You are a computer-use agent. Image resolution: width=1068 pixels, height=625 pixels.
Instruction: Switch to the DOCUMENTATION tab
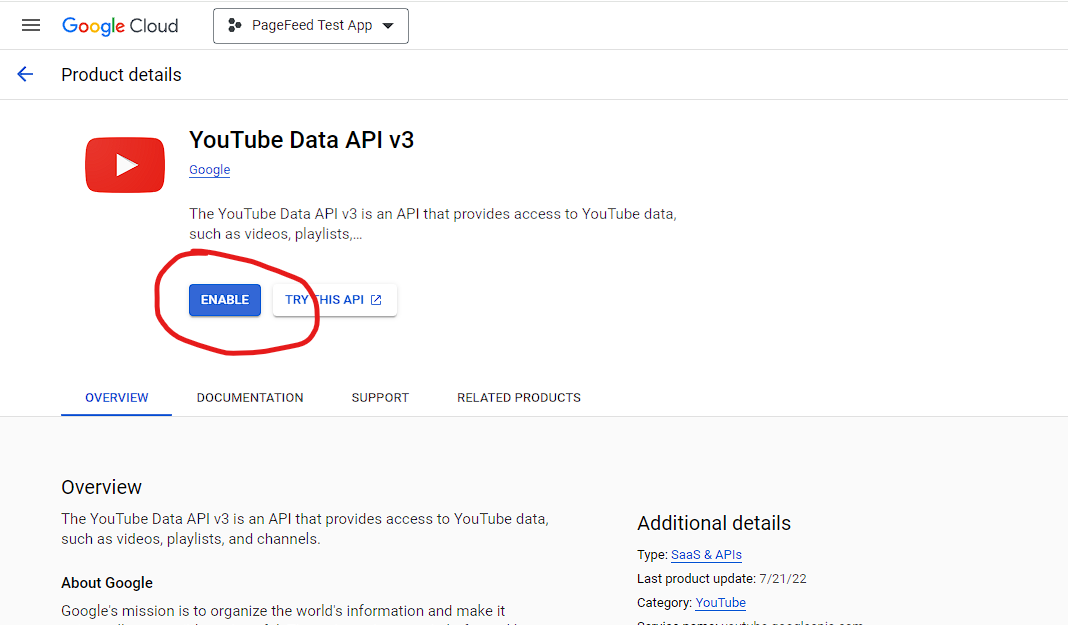[x=250, y=398]
